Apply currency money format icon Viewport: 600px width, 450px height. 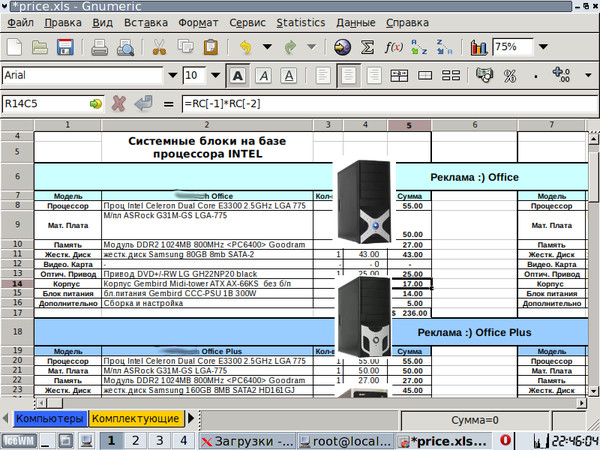coord(484,75)
